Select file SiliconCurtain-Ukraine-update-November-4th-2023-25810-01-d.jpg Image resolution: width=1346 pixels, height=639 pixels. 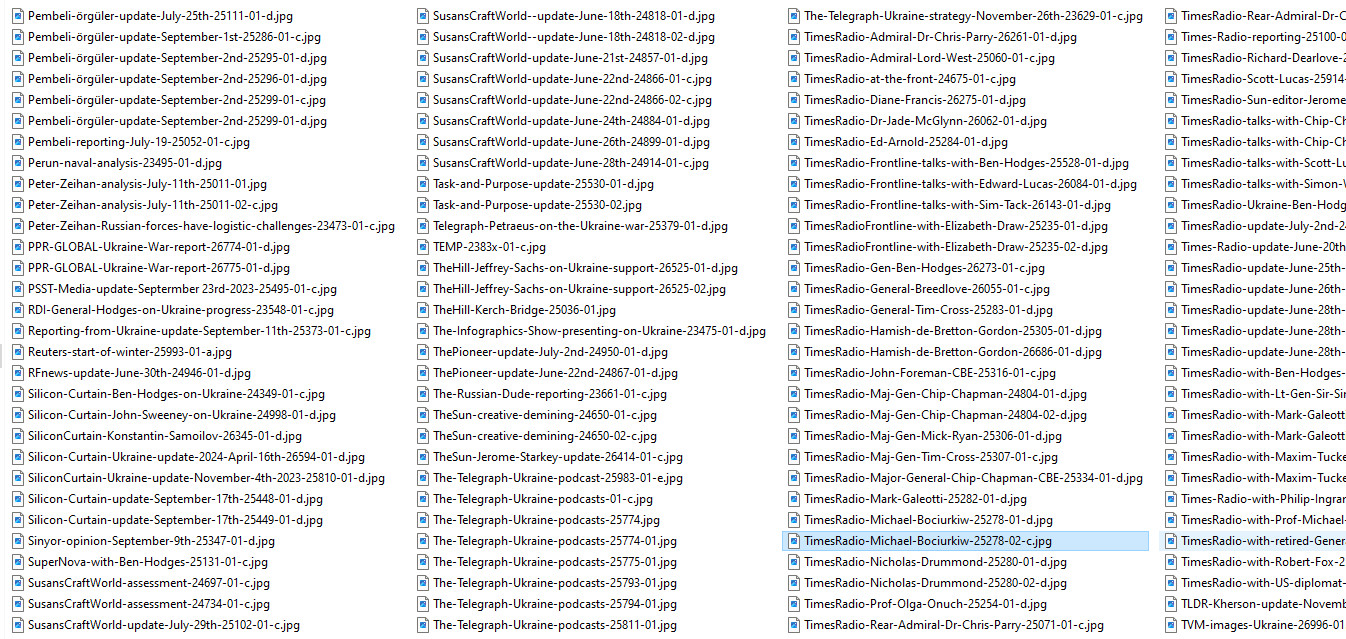(206, 478)
